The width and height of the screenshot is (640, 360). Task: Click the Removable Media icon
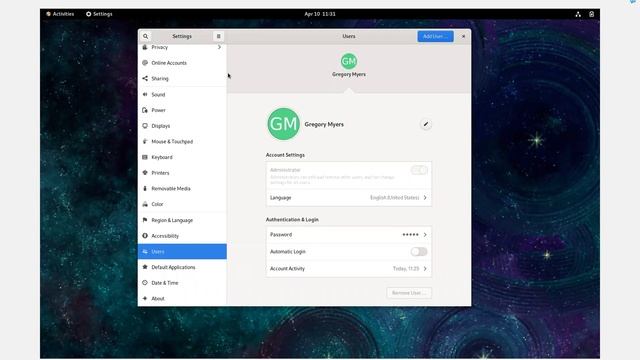coord(145,189)
